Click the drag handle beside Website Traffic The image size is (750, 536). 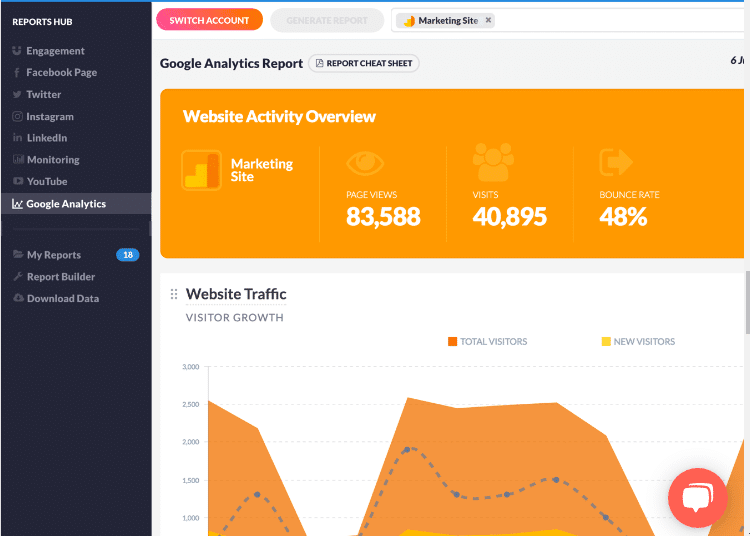(x=174, y=294)
